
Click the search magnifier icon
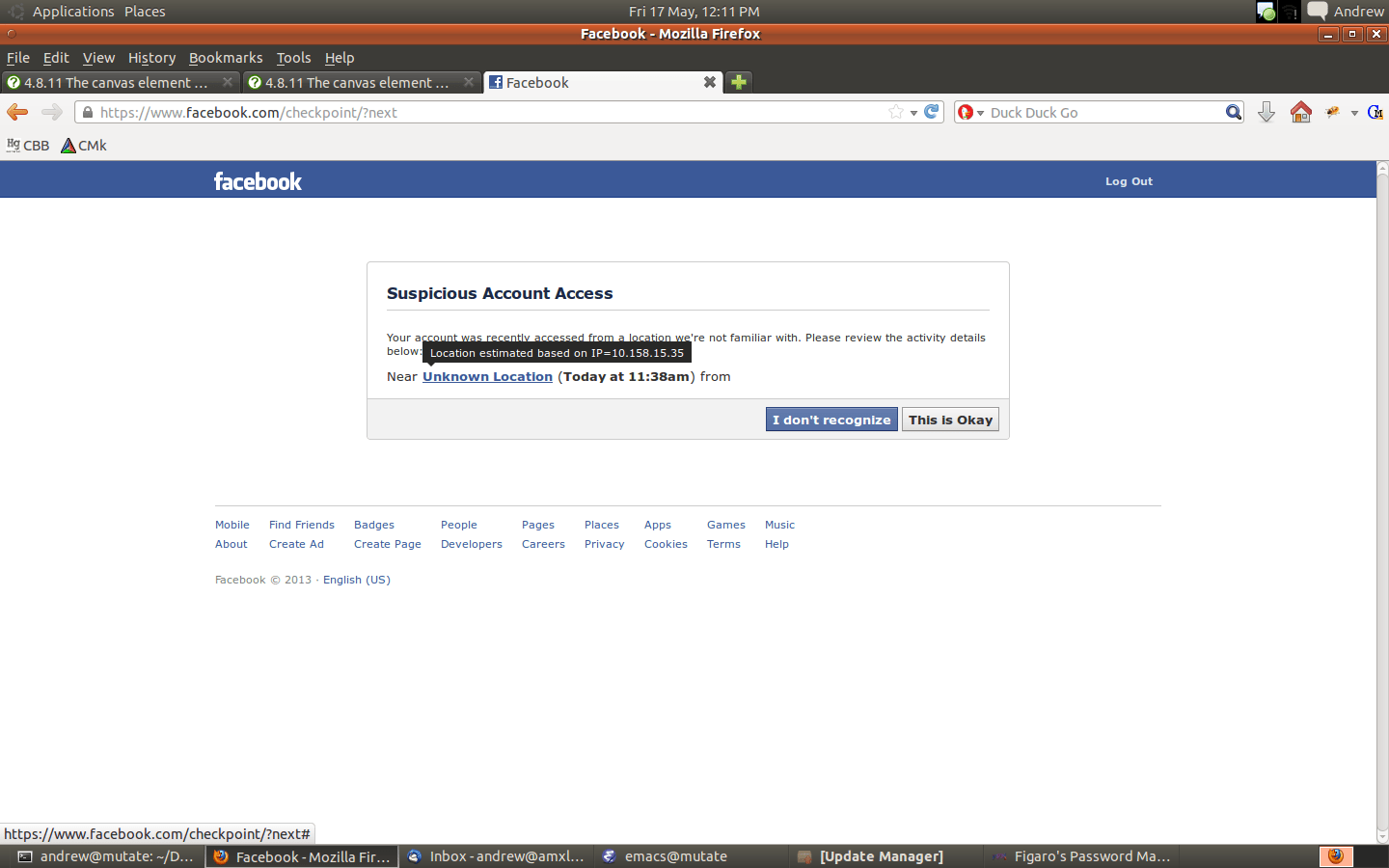click(1234, 112)
